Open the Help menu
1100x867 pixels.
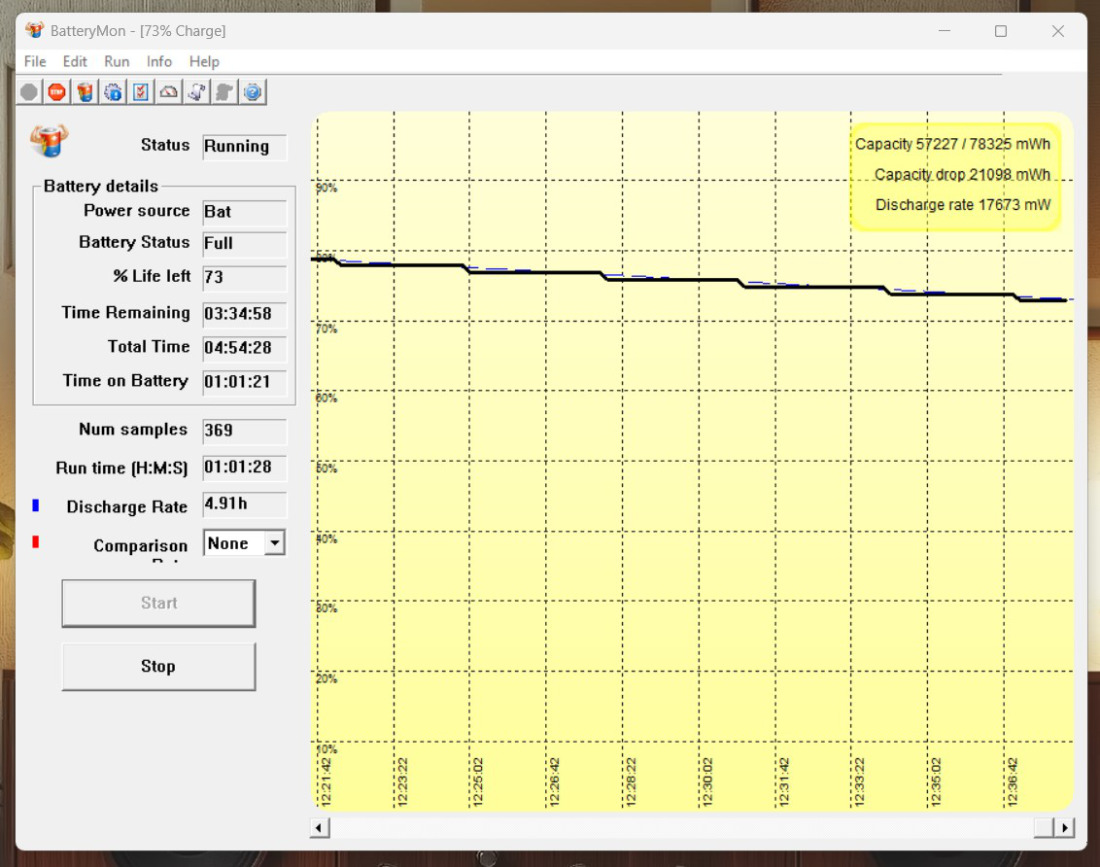pos(204,62)
